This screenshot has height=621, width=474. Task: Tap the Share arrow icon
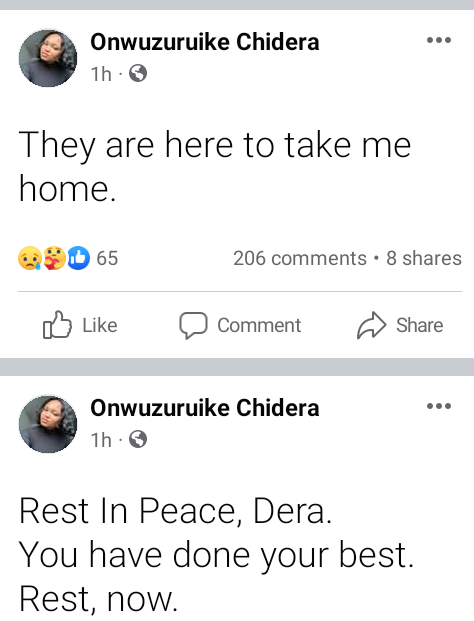pyautogui.click(x=371, y=325)
